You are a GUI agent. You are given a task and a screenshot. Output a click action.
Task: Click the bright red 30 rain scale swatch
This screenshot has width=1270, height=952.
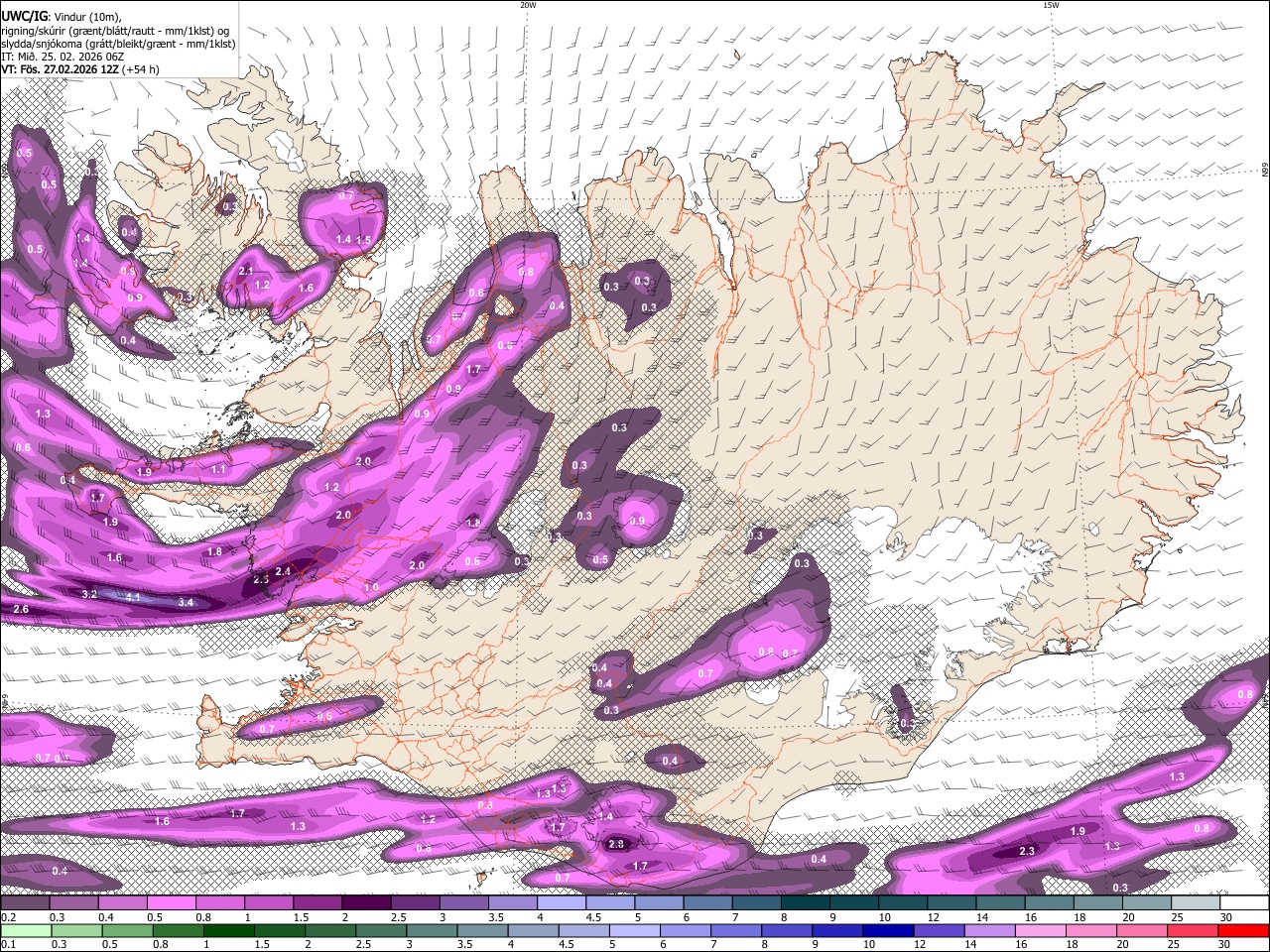[x=1244, y=930]
